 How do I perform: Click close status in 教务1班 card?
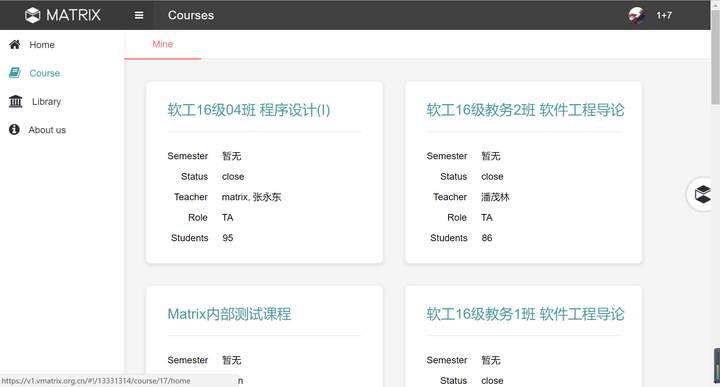492,381
